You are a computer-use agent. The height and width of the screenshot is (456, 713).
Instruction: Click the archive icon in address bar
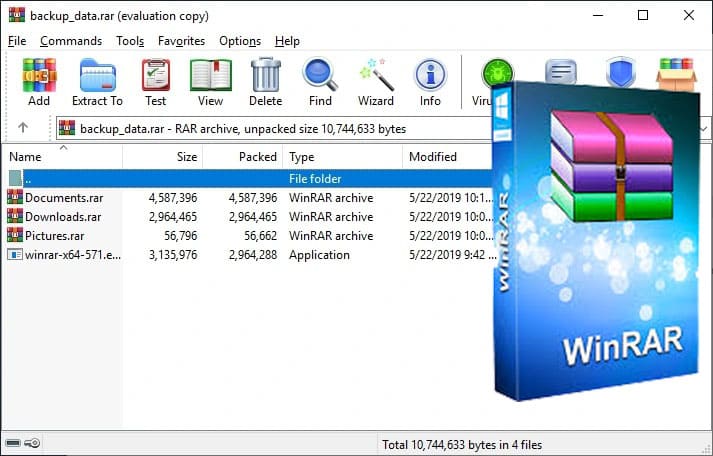point(67,128)
